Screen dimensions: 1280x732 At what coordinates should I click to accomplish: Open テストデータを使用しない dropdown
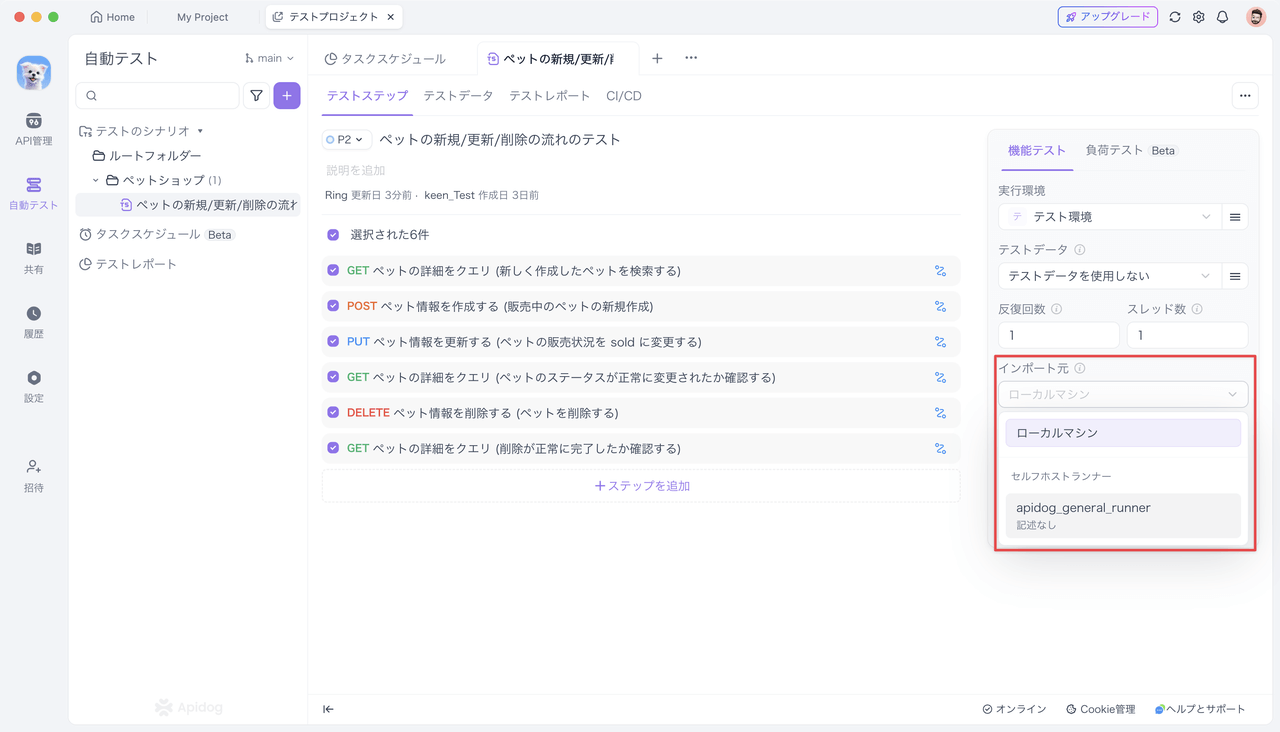click(1110, 276)
